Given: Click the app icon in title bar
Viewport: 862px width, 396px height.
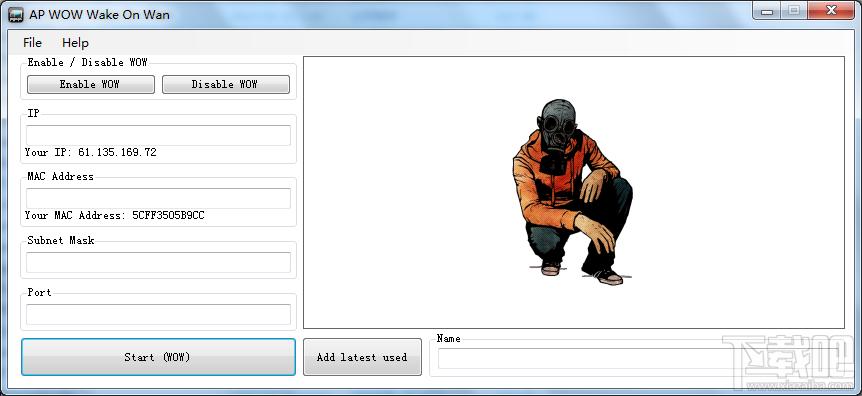Looking at the screenshot, I should [16, 15].
